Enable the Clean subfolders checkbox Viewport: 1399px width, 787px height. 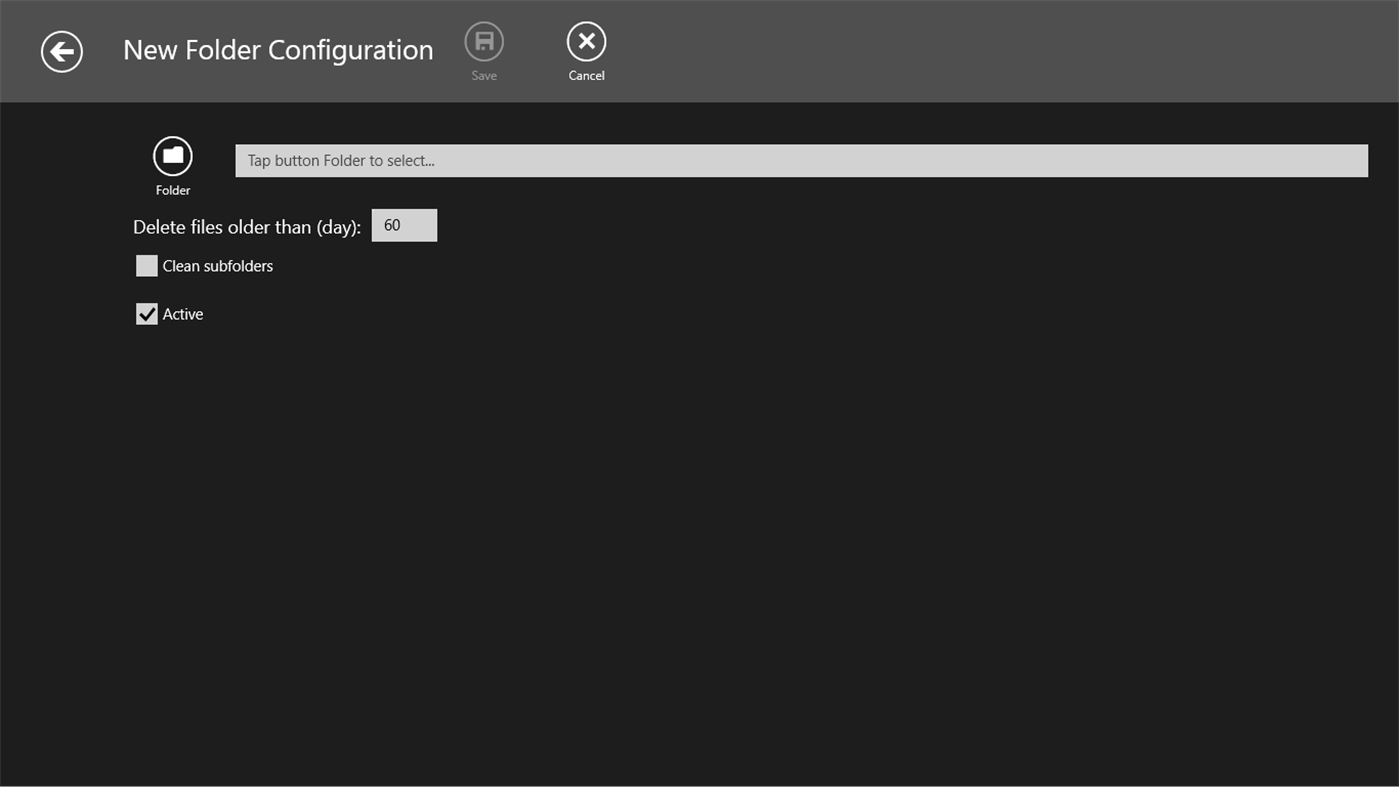(x=147, y=265)
